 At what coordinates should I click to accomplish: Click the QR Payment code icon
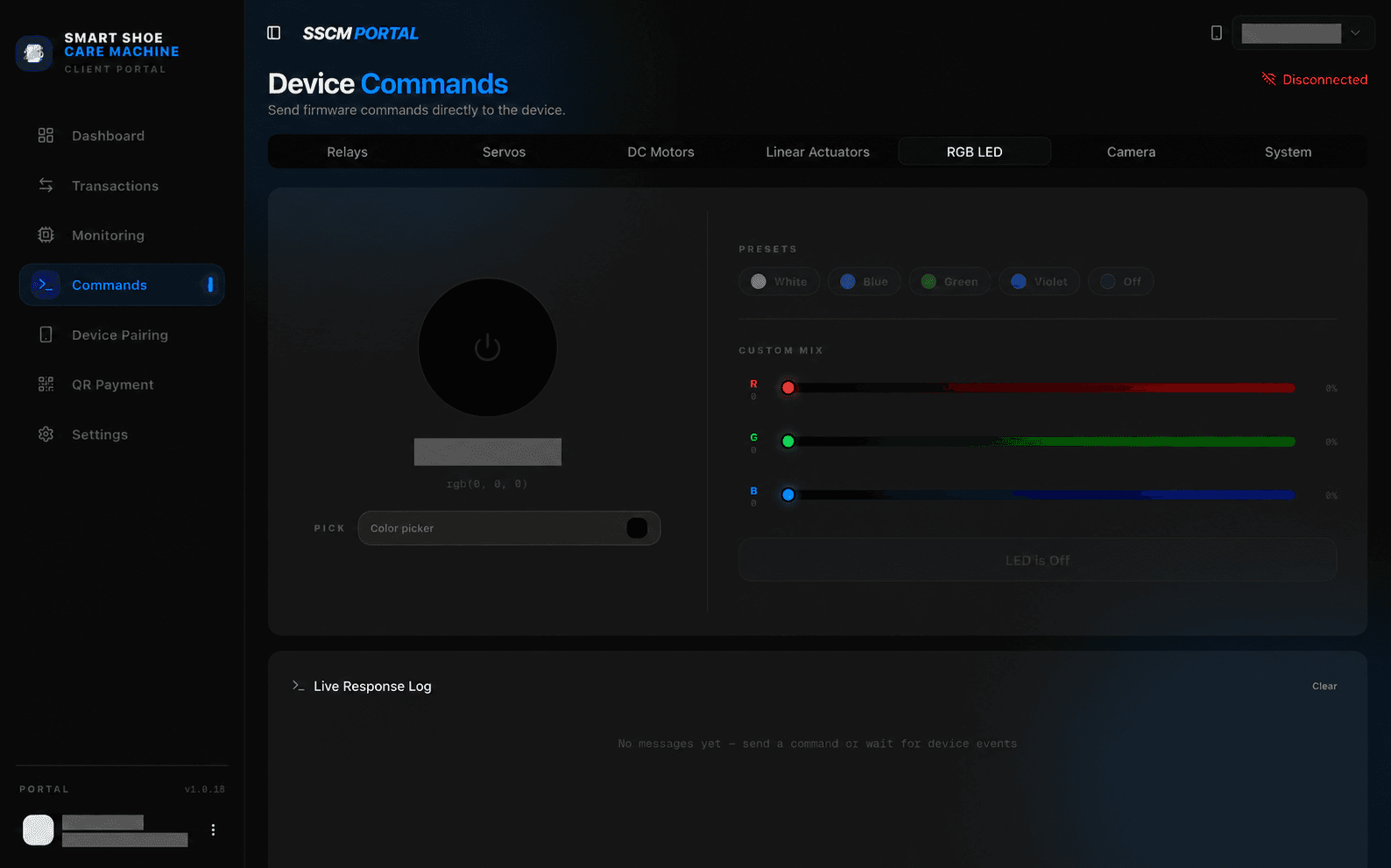(46, 385)
